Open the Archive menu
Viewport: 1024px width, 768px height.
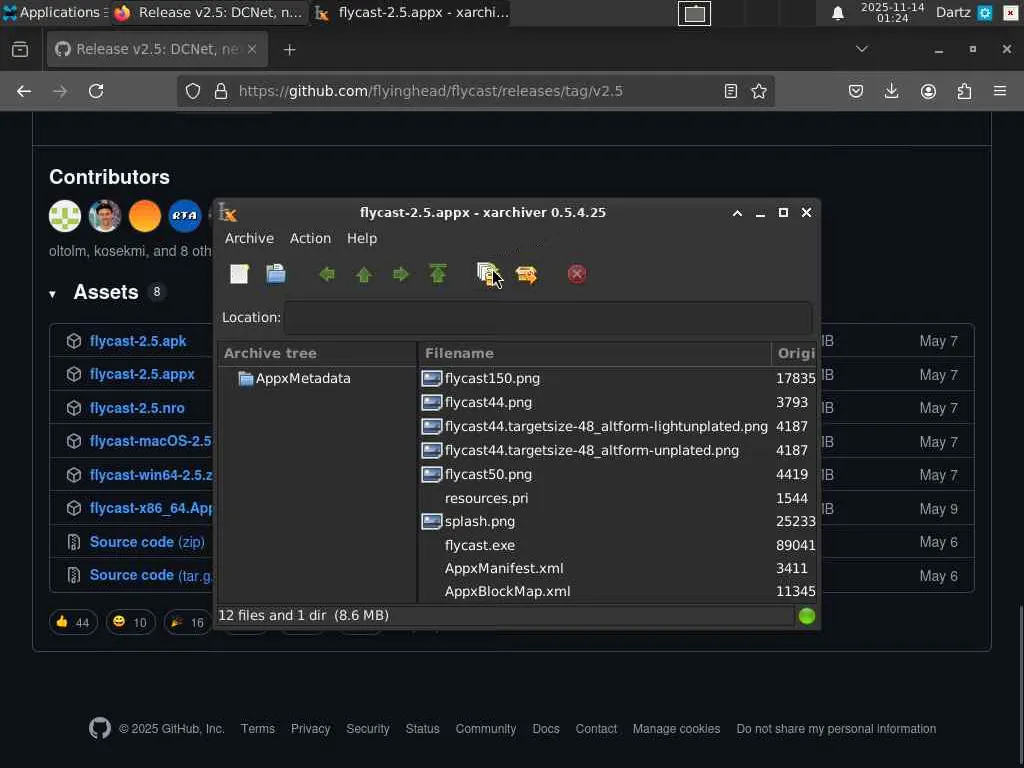point(249,238)
